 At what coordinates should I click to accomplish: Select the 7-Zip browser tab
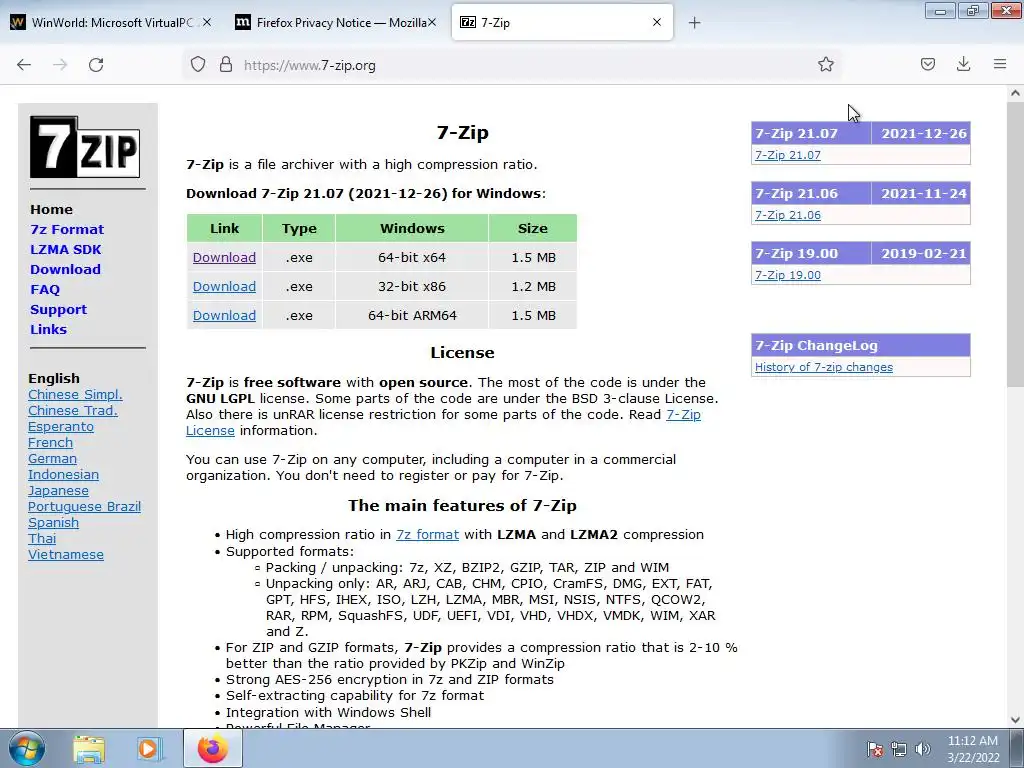coord(562,22)
